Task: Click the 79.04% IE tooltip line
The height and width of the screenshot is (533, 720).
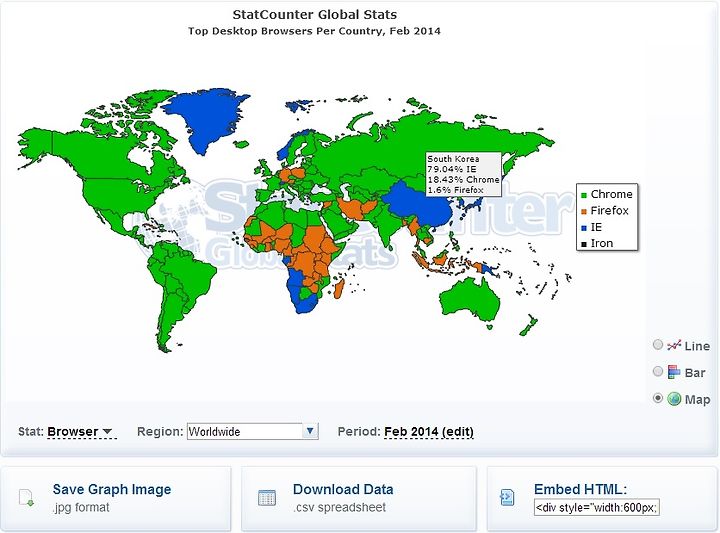Action: (451, 169)
